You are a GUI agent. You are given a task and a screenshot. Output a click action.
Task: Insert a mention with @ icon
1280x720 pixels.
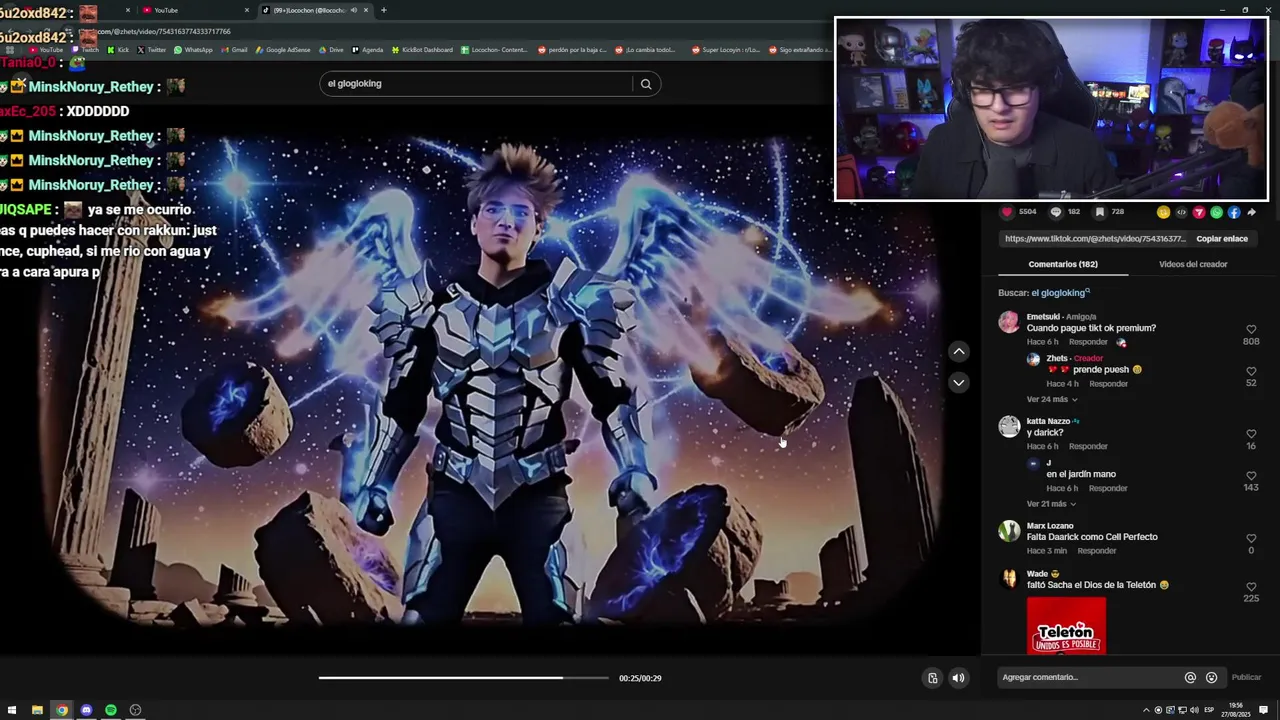(x=1190, y=677)
